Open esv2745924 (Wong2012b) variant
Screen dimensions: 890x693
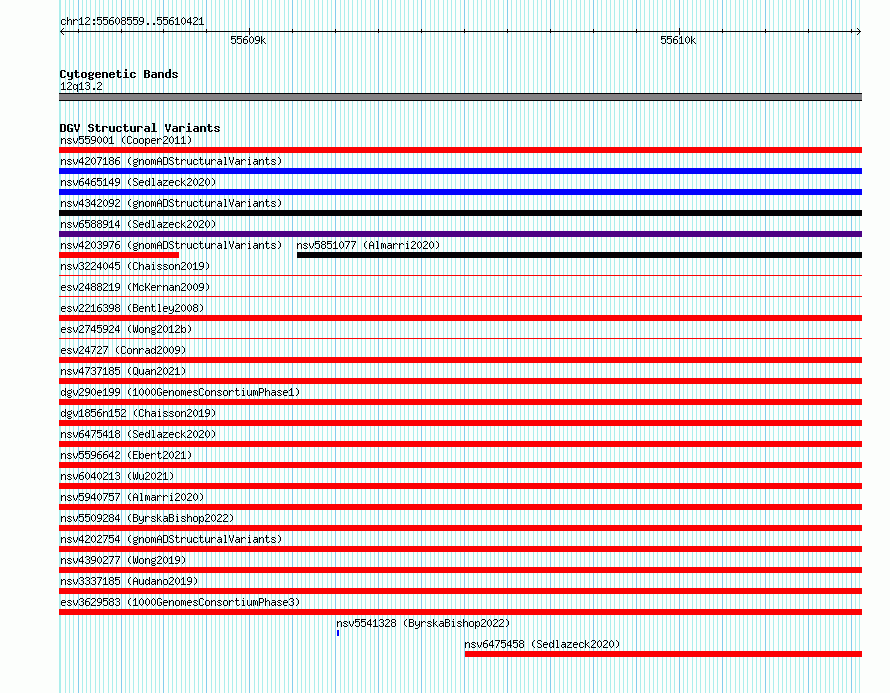tap(126, 329)
